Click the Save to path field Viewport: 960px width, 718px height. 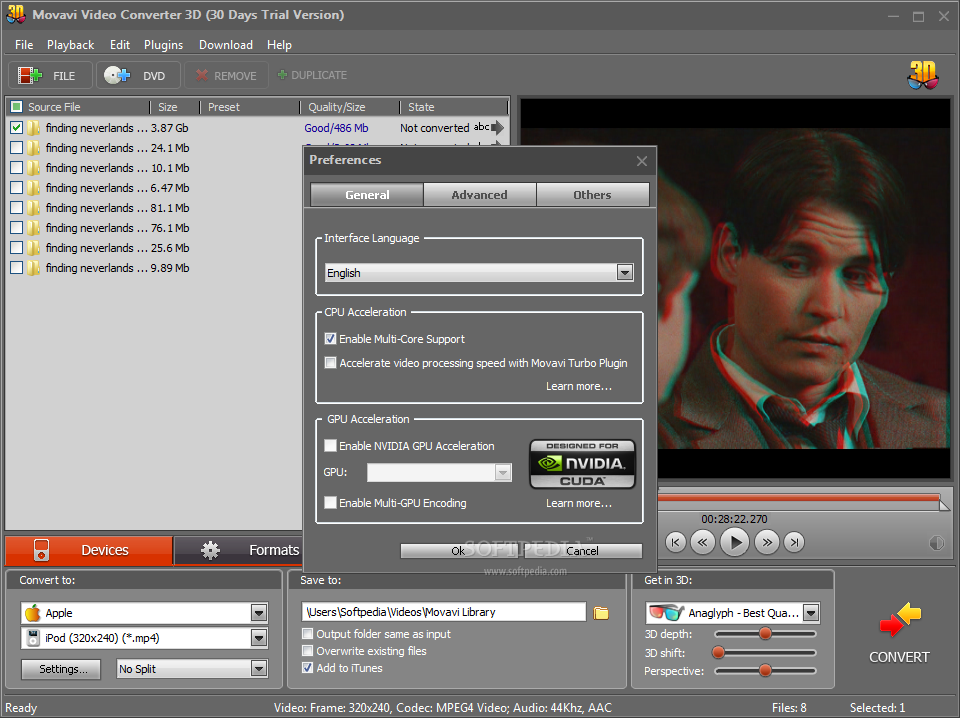click(444, 612)
